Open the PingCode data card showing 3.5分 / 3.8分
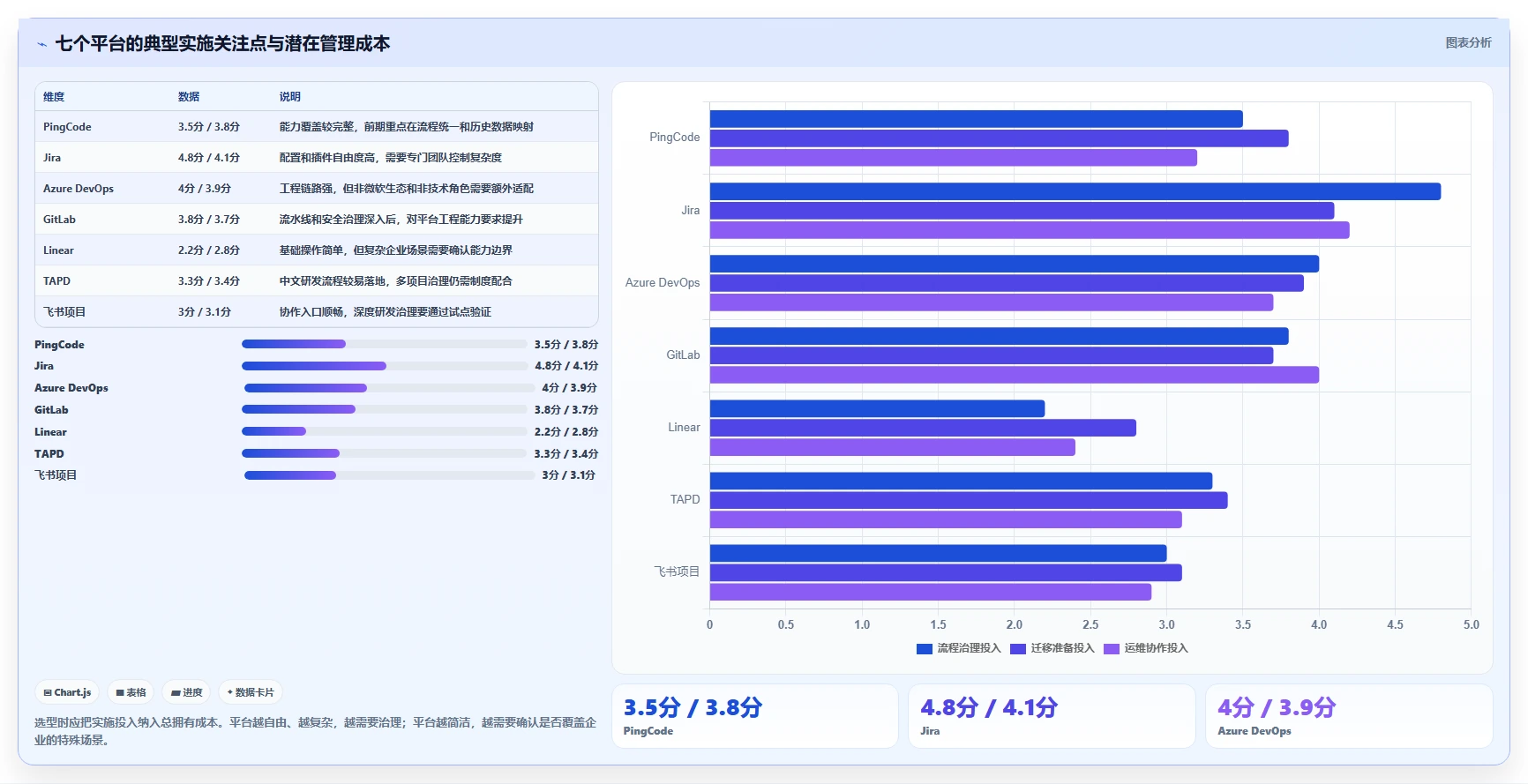The height and width of the screenshot is (784, 1528). (x=755, y=716)
